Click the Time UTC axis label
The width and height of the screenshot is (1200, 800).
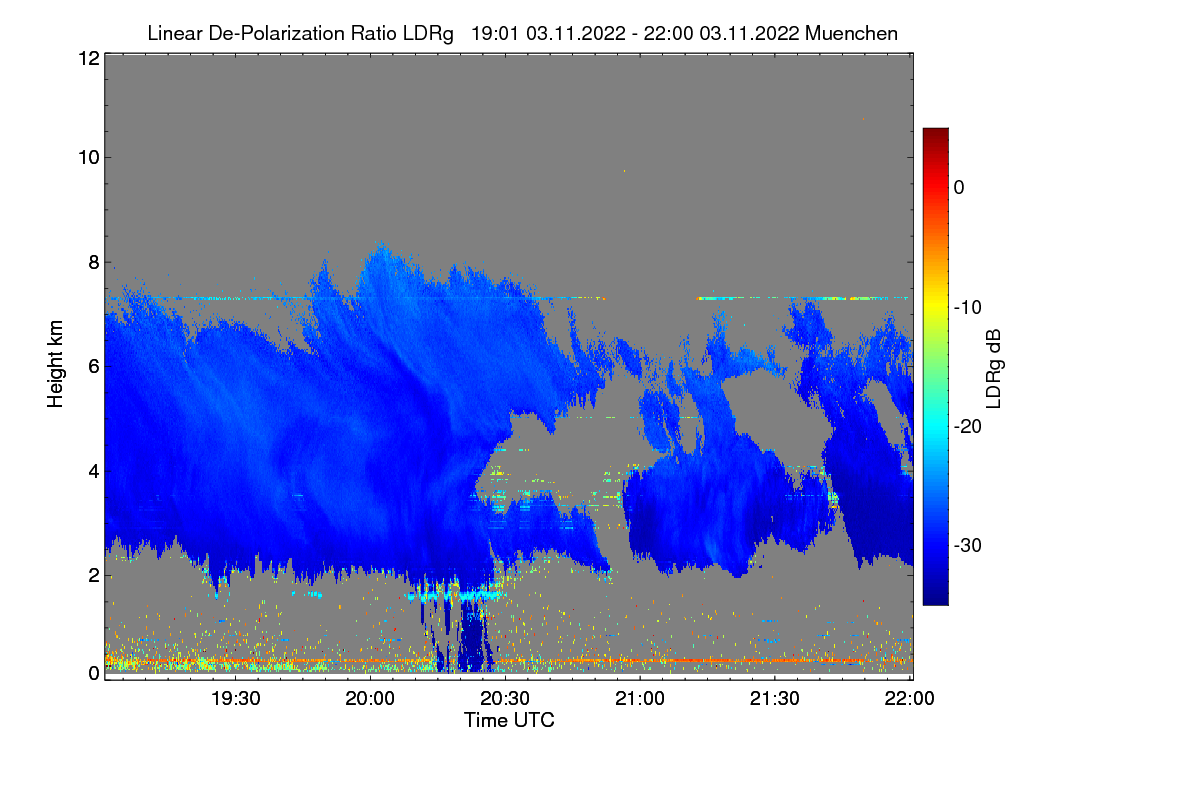click(x=509, y=720)
